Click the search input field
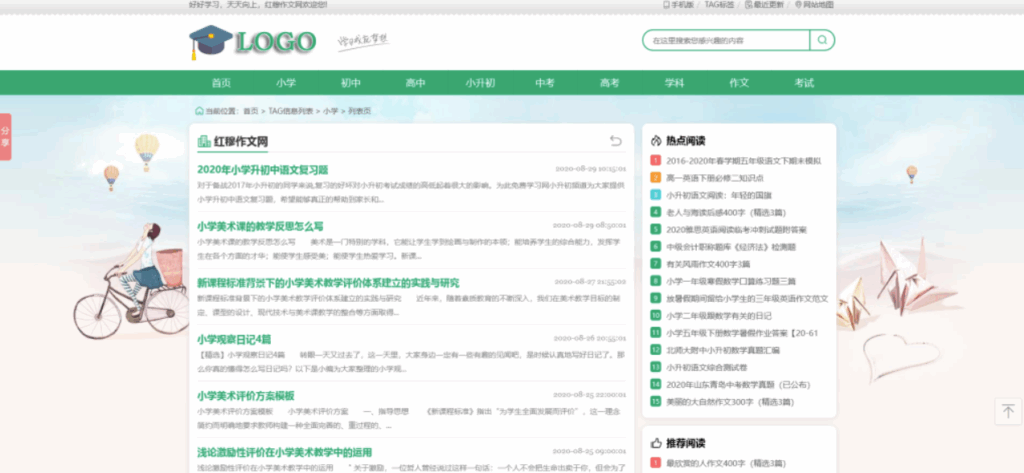This screenshot has width=1024, height=473. pyautogui.click(x=726, y=40)
